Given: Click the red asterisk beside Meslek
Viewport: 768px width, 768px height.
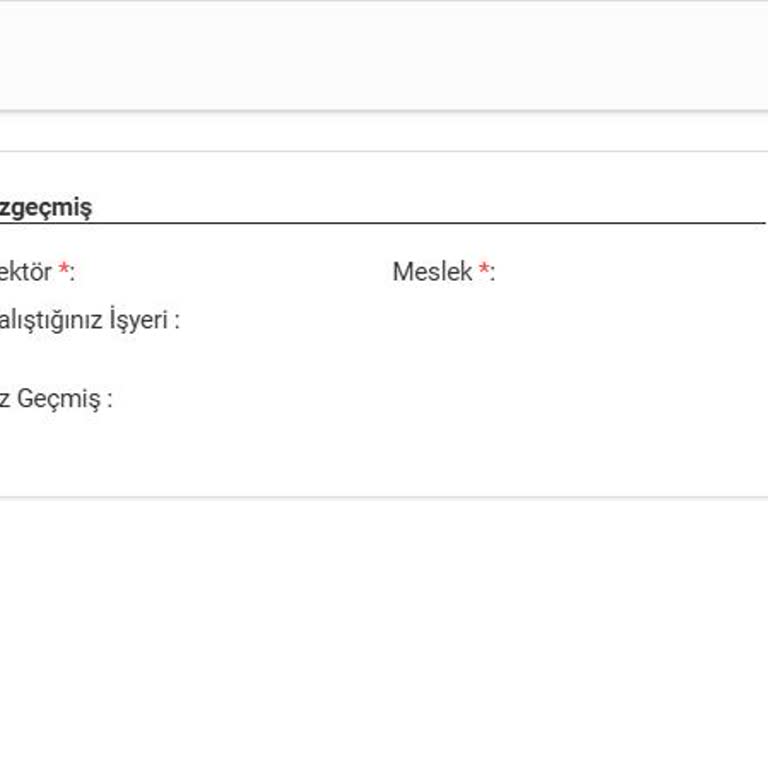Looking at the screenshot, I should tap(484, 269).
